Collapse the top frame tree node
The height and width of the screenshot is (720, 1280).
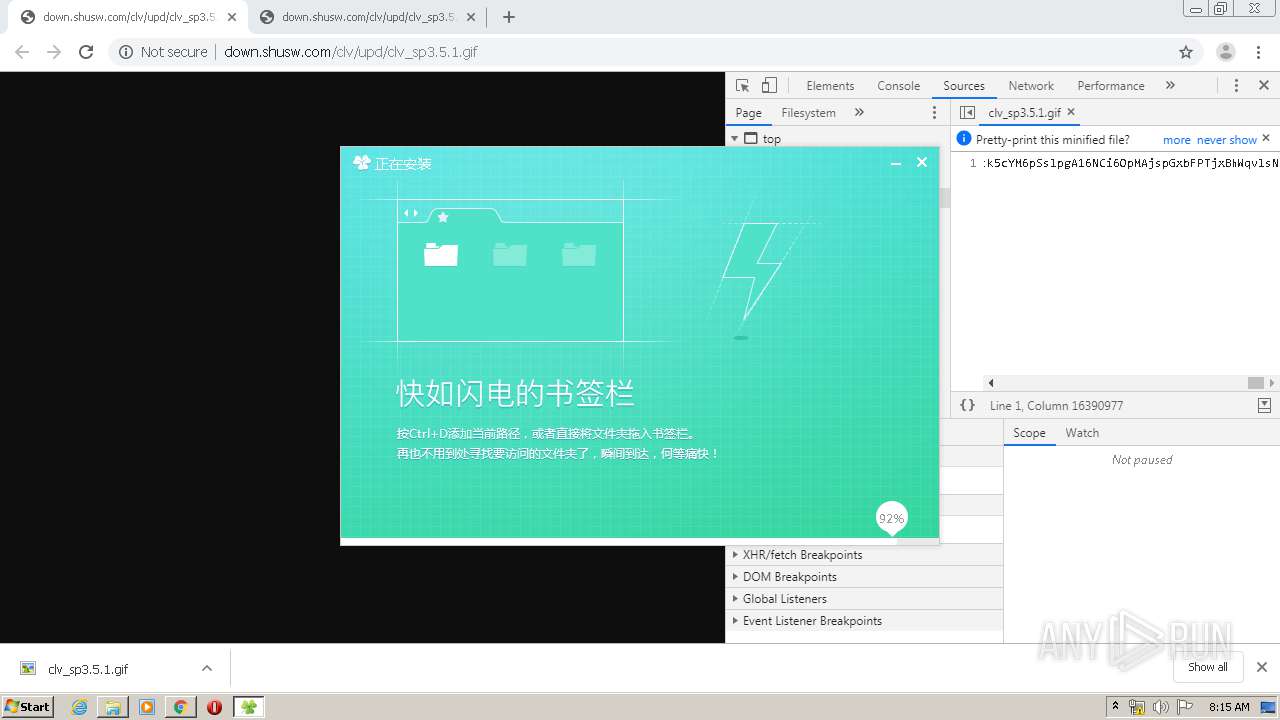[735, 139]
